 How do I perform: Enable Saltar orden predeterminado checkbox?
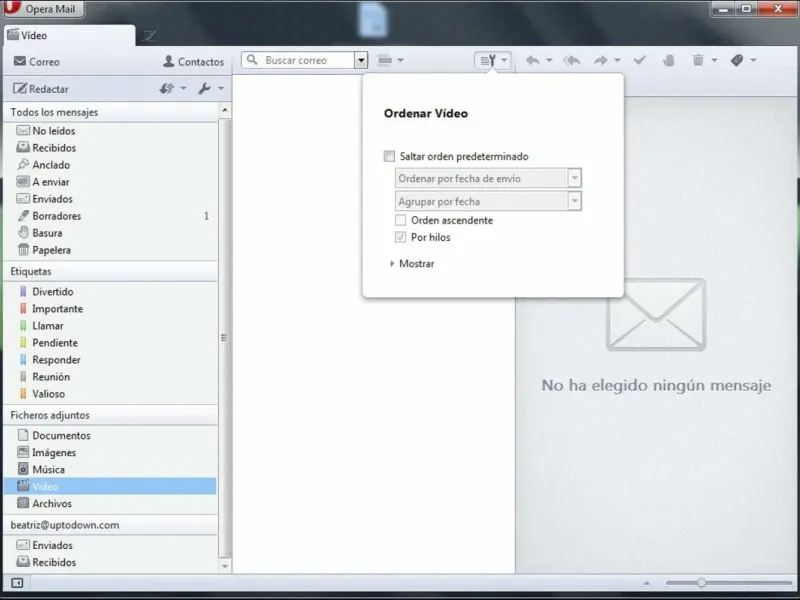389,156
